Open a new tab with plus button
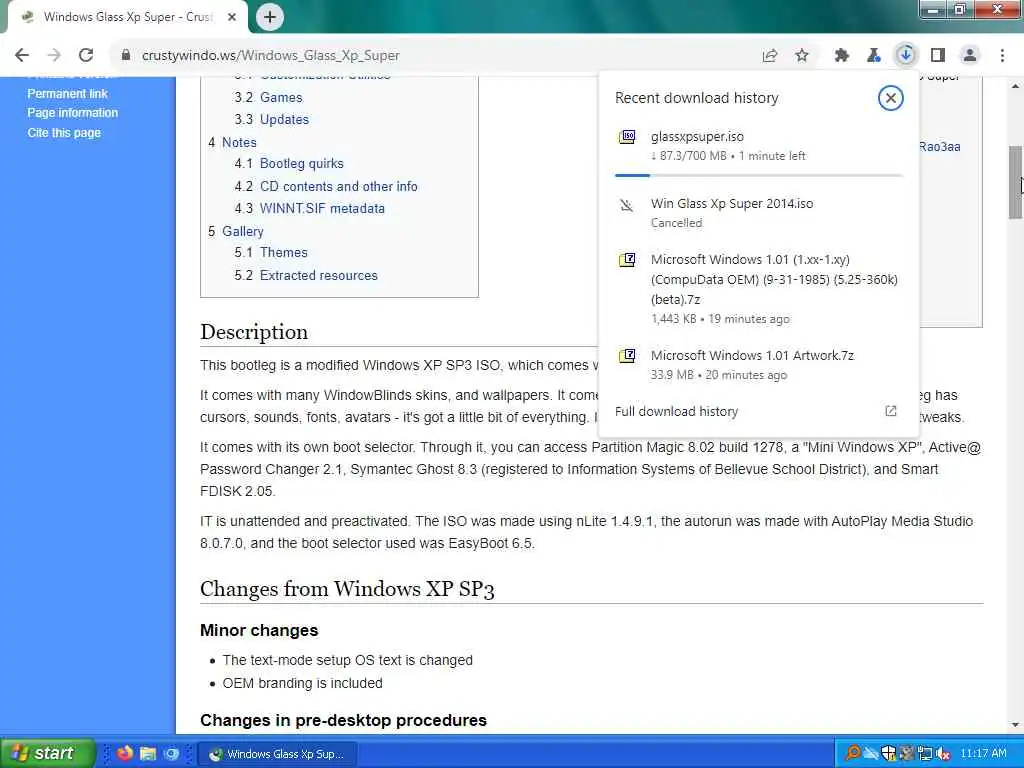 [x=270, y=17]
